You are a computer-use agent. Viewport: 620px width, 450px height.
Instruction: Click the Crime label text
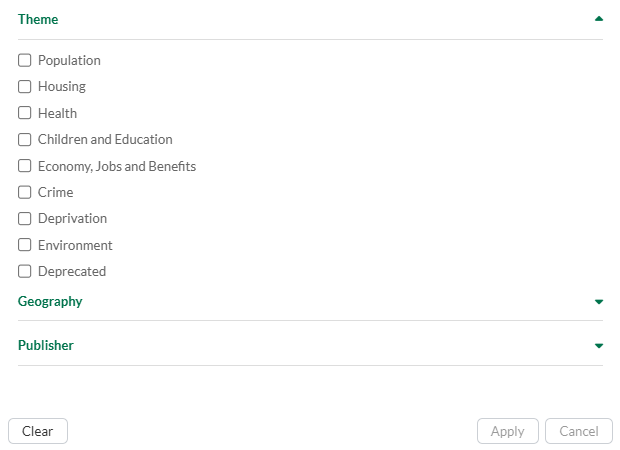(x=55, y=192)
